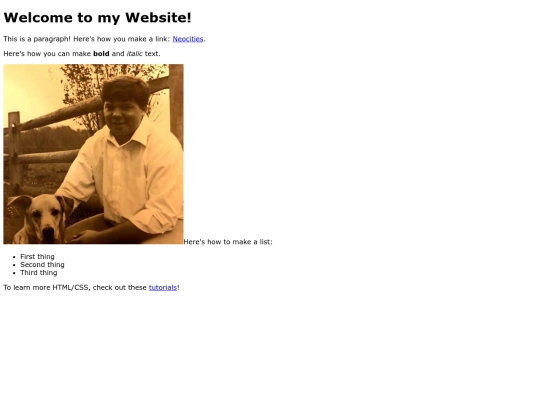
Task: Select the italic word in the paragraph
Action: [x=135, y=54]
